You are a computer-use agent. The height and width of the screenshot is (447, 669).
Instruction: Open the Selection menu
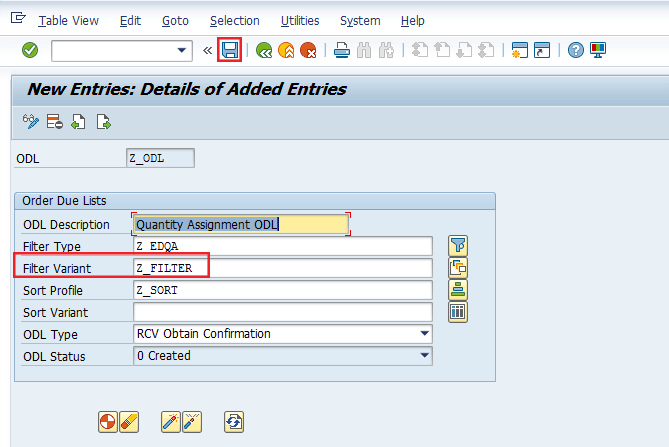(x=234, y=20)
